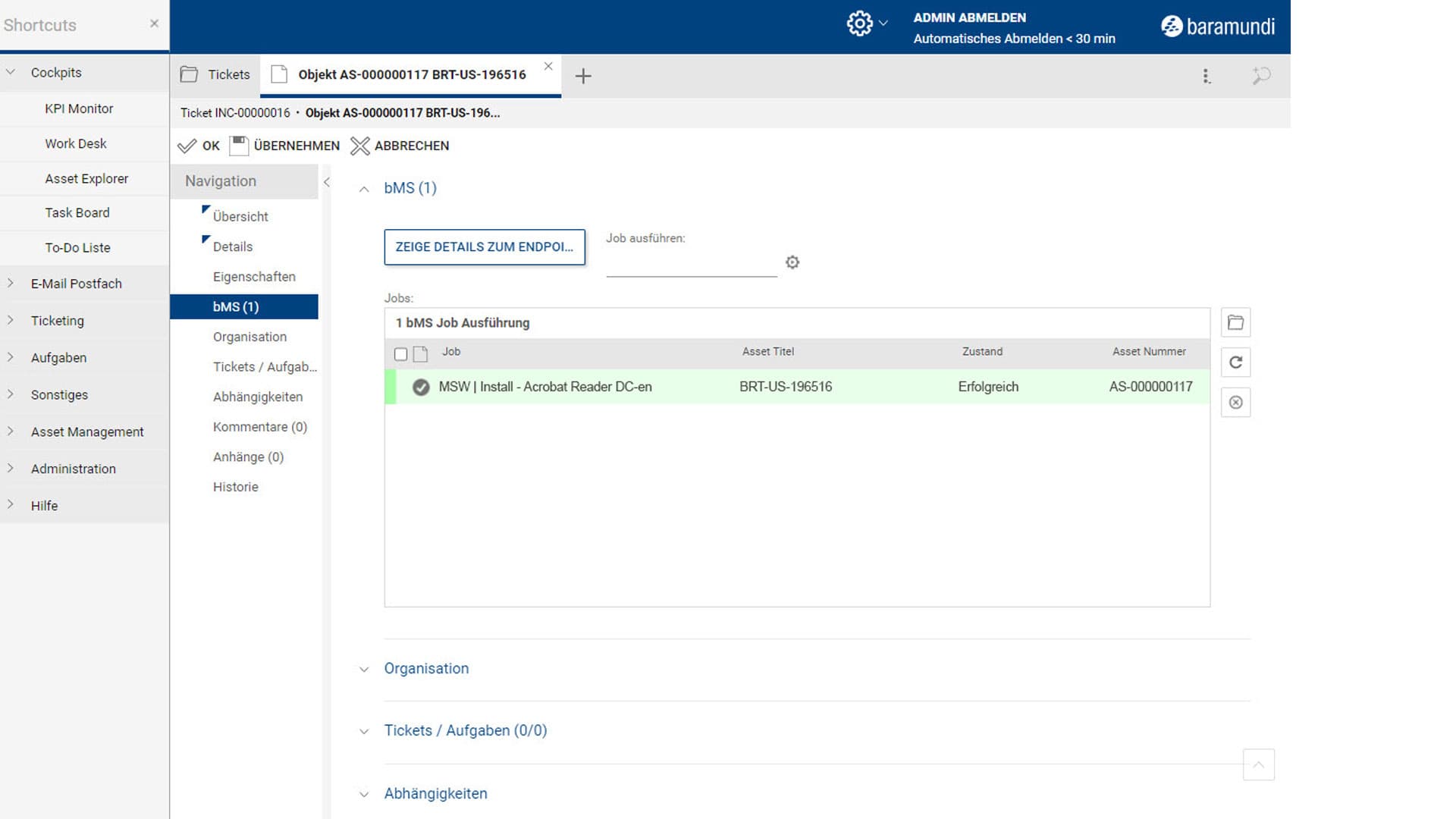Image resolution: width=1456 pixels, height=819 pixels.
Task: Click ADMIN ABMELDEN to log out
Action: click(969, 17)
